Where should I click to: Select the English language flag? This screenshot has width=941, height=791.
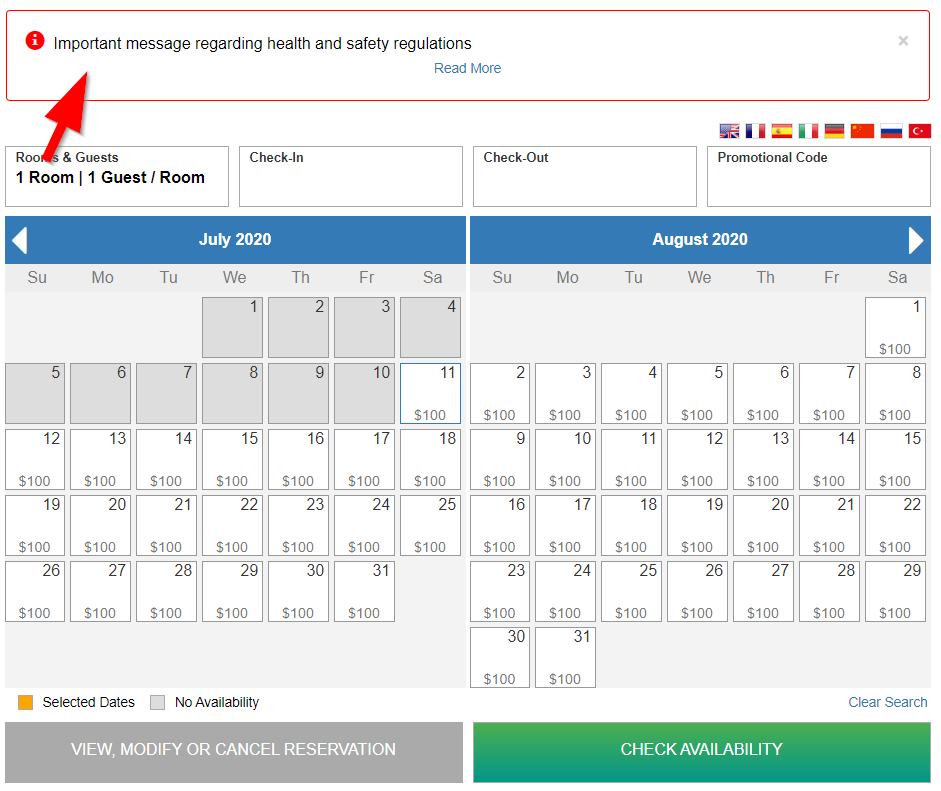(x=729, y=131)
